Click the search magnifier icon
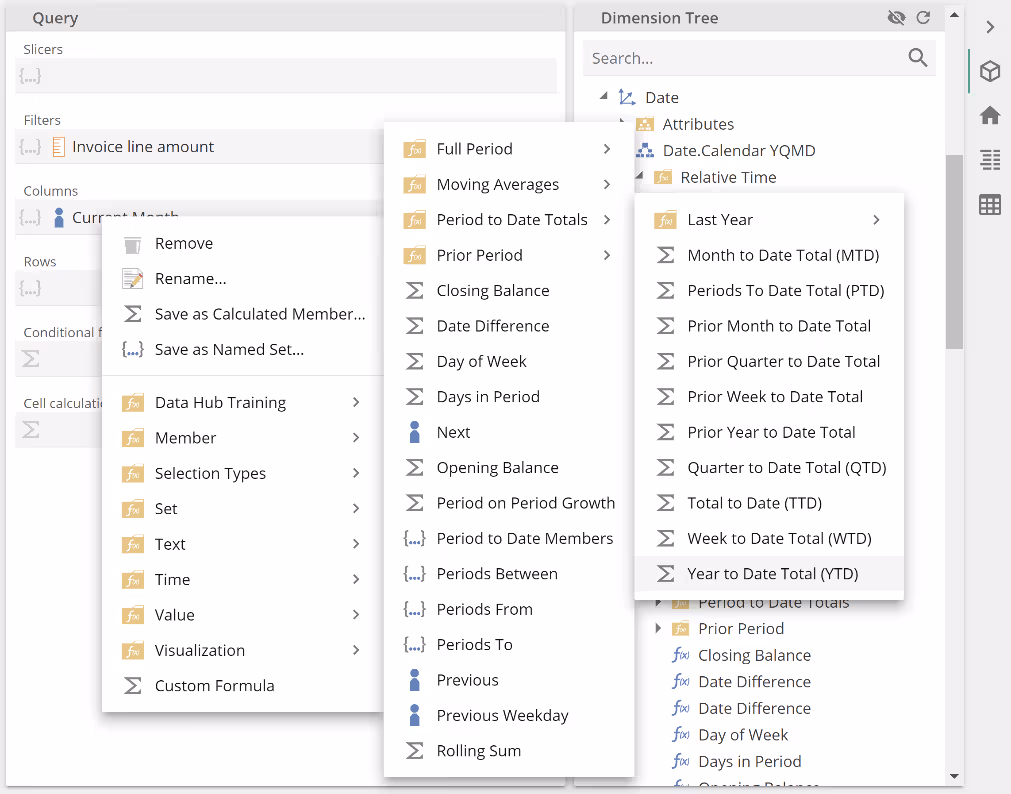 [x=917, y=58]
